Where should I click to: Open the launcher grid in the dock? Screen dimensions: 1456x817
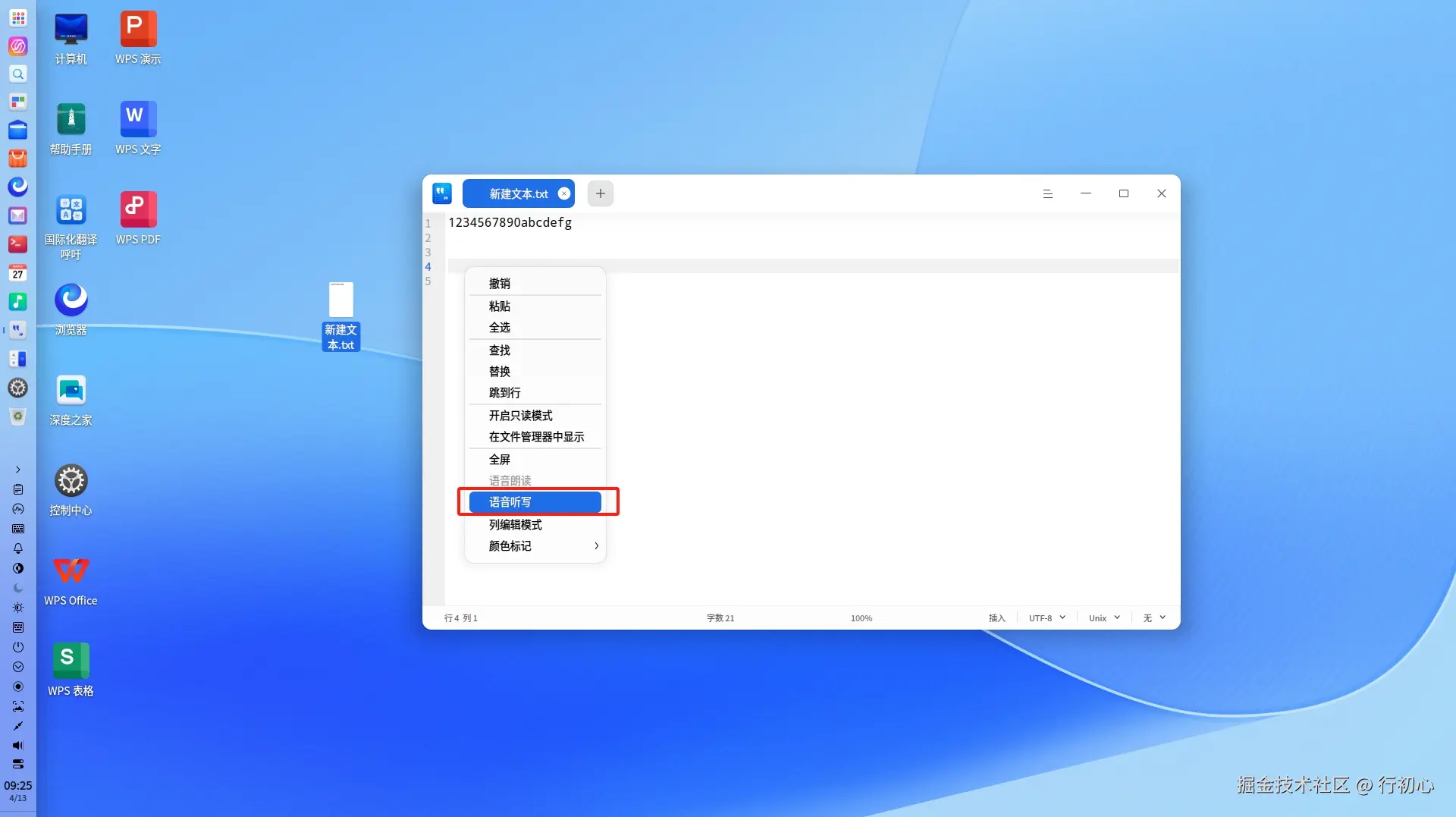pyautogui.click(x=18, y=17)
